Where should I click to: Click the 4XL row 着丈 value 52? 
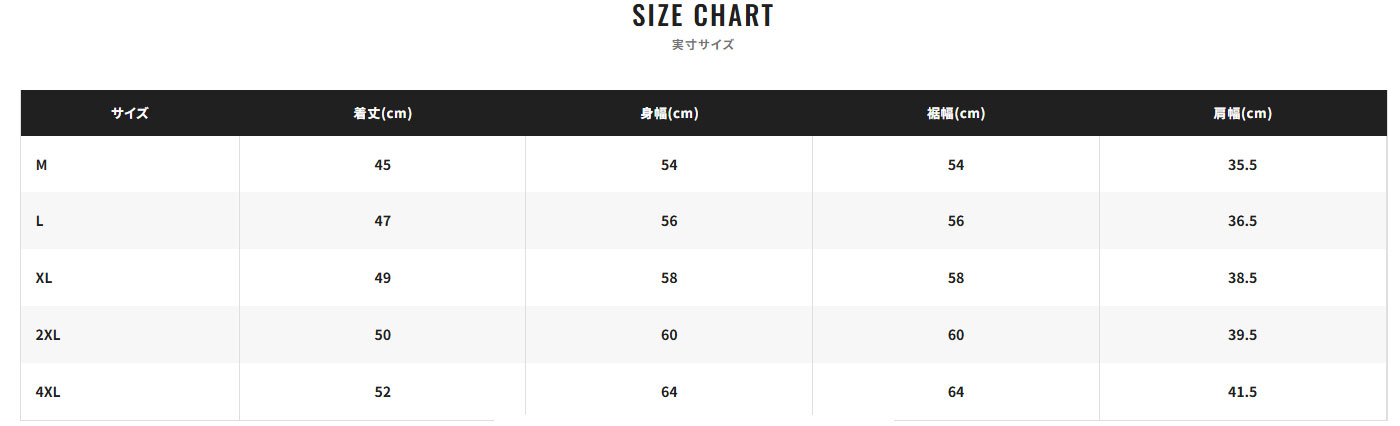(382, 392)
